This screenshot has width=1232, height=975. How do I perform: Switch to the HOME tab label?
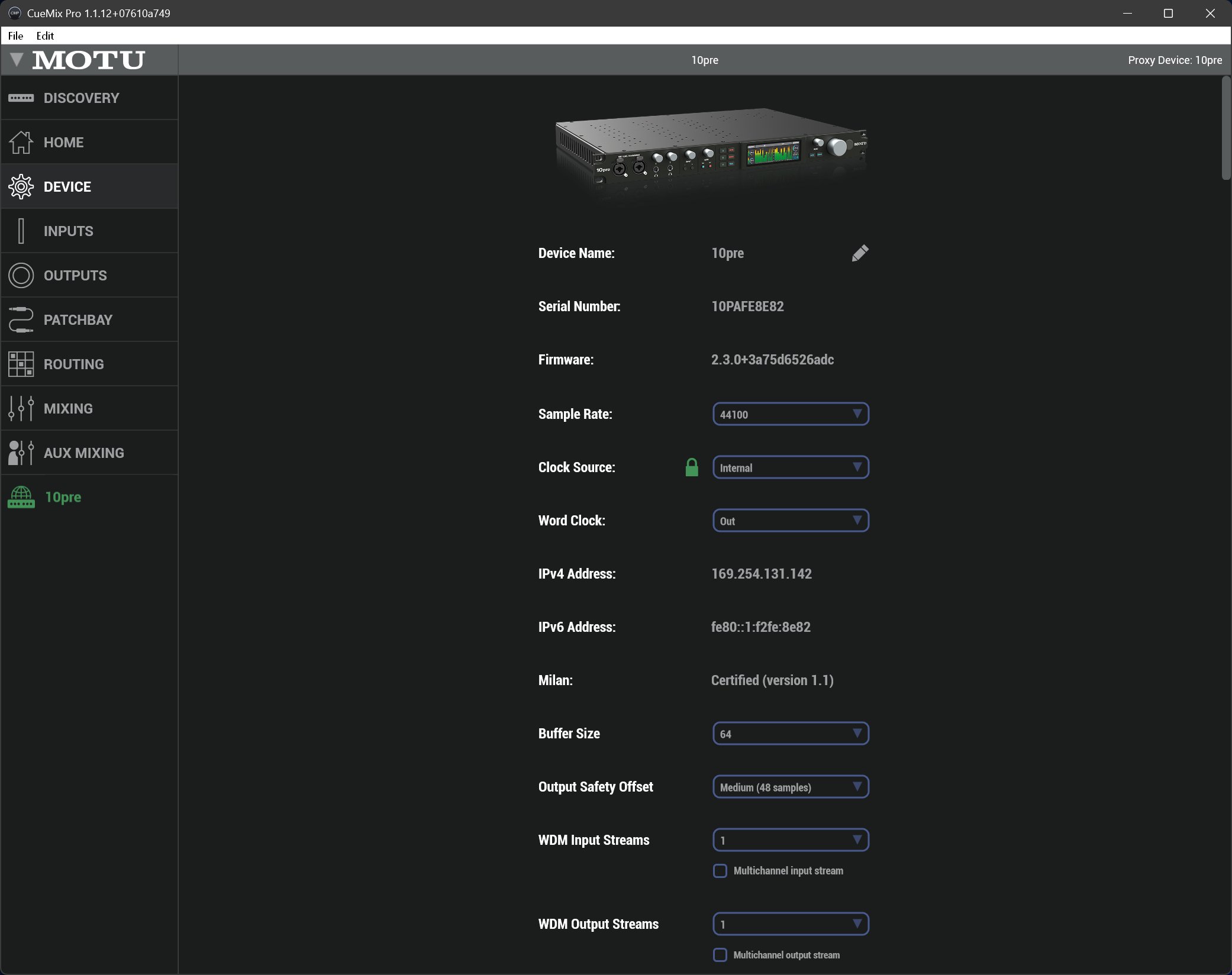pos(64,142)
